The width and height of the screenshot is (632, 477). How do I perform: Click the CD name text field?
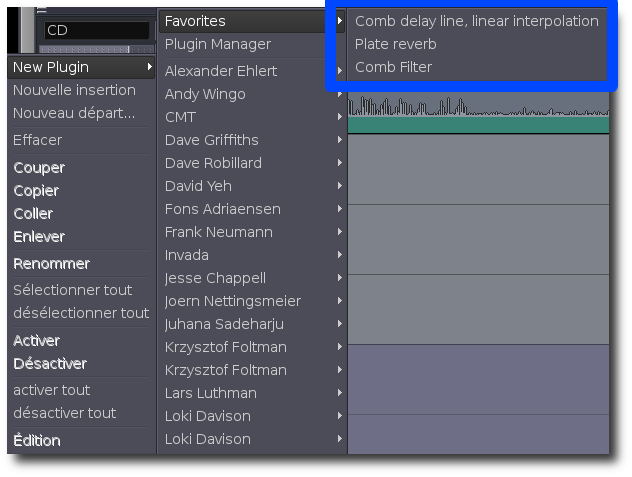click(97, 31)
